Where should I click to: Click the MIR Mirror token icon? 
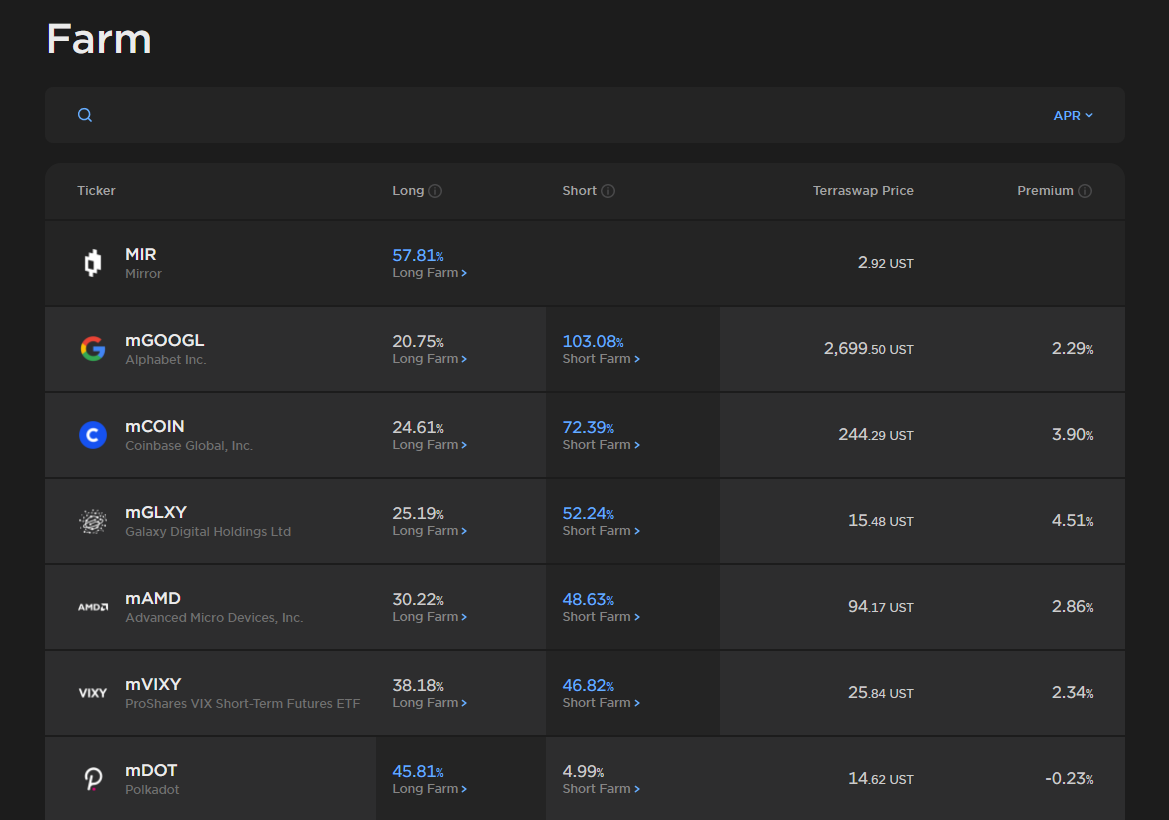[x=93, y=263]
